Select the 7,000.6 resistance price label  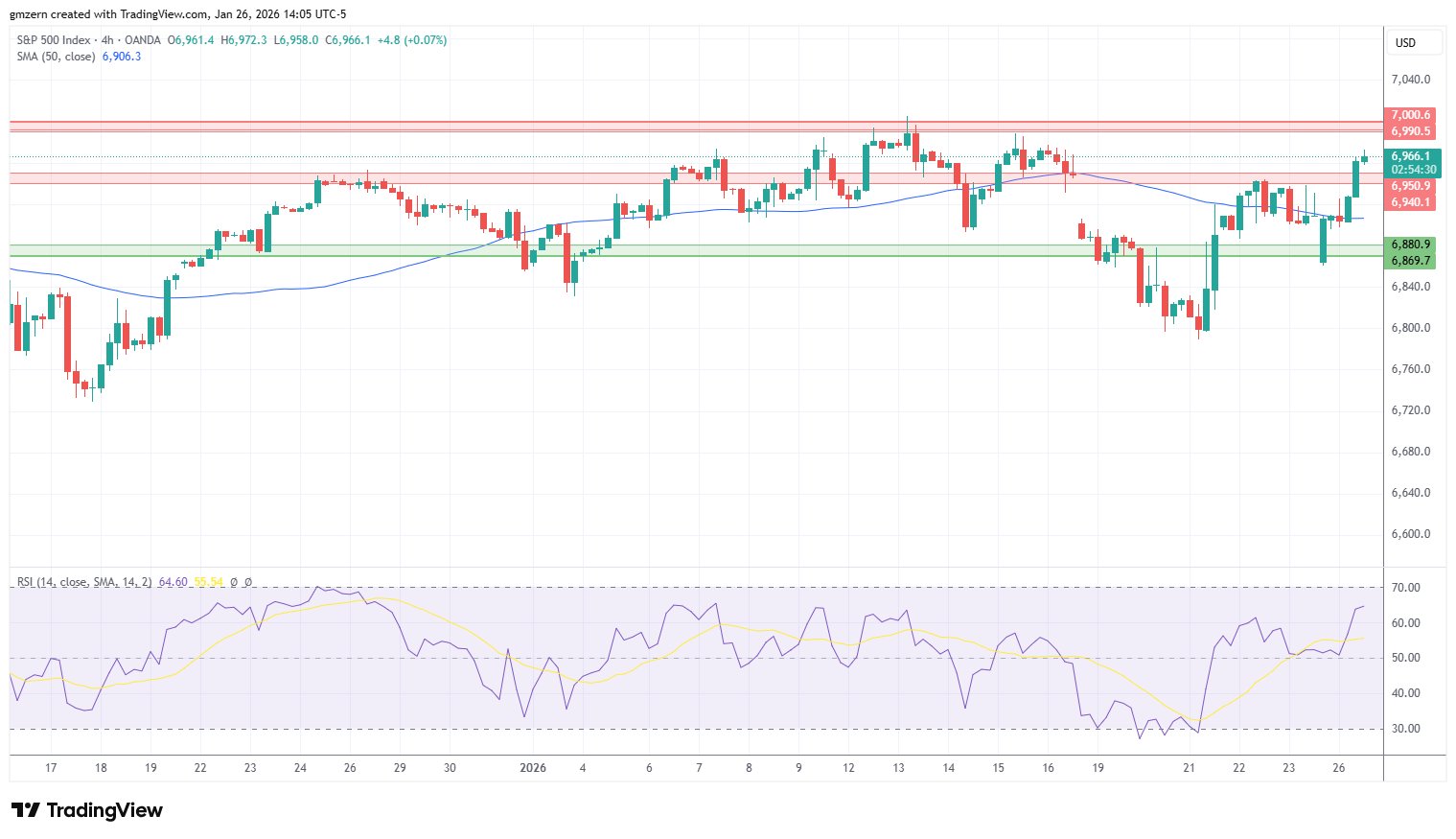(1411, 115)
